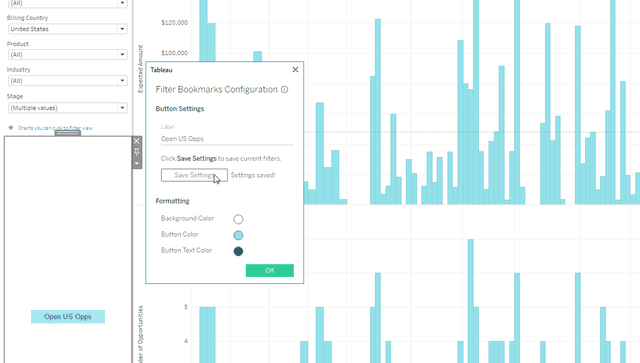
Task: Grab the object's top drag handle
Action: click(x=68, y=133)
